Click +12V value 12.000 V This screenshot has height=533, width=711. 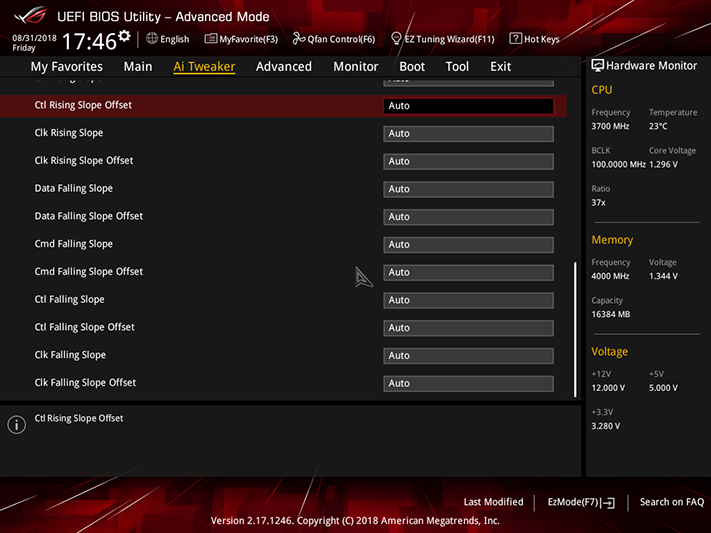coord(608,388)
